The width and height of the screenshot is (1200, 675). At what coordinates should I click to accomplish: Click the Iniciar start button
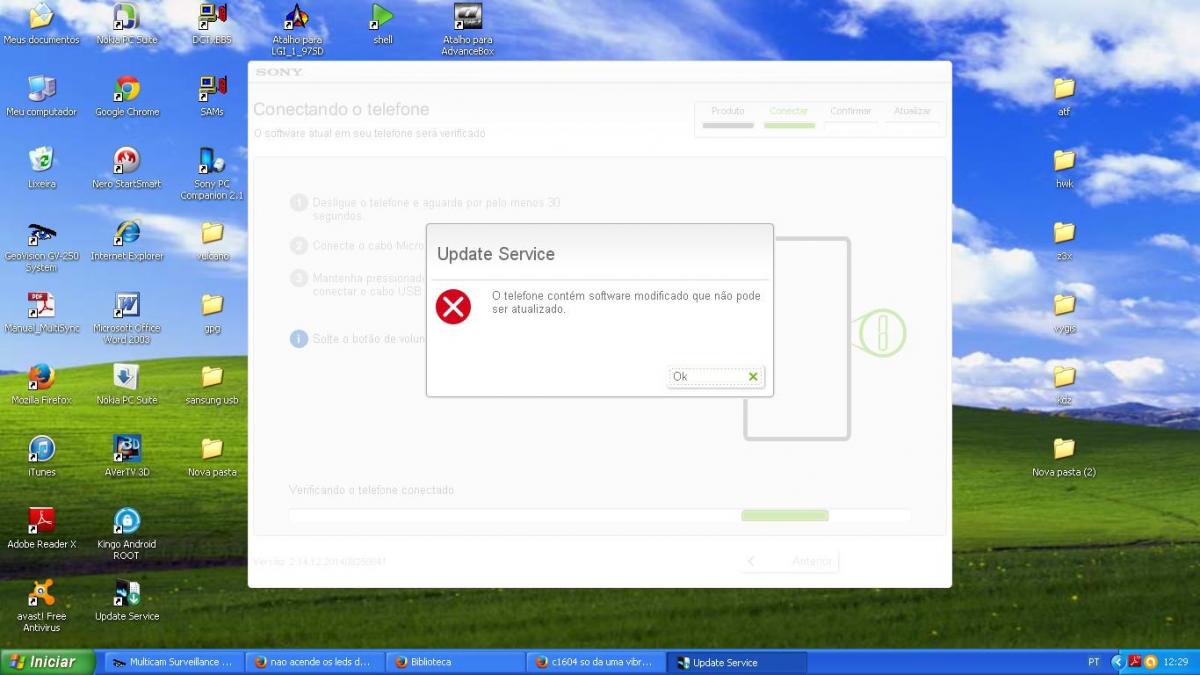click(x=47, y=662)
